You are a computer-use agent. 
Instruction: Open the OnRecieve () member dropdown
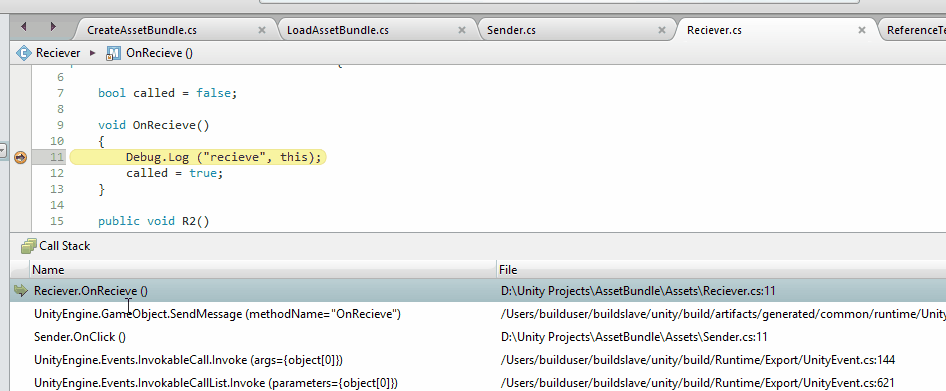click(x=159, y=53)
